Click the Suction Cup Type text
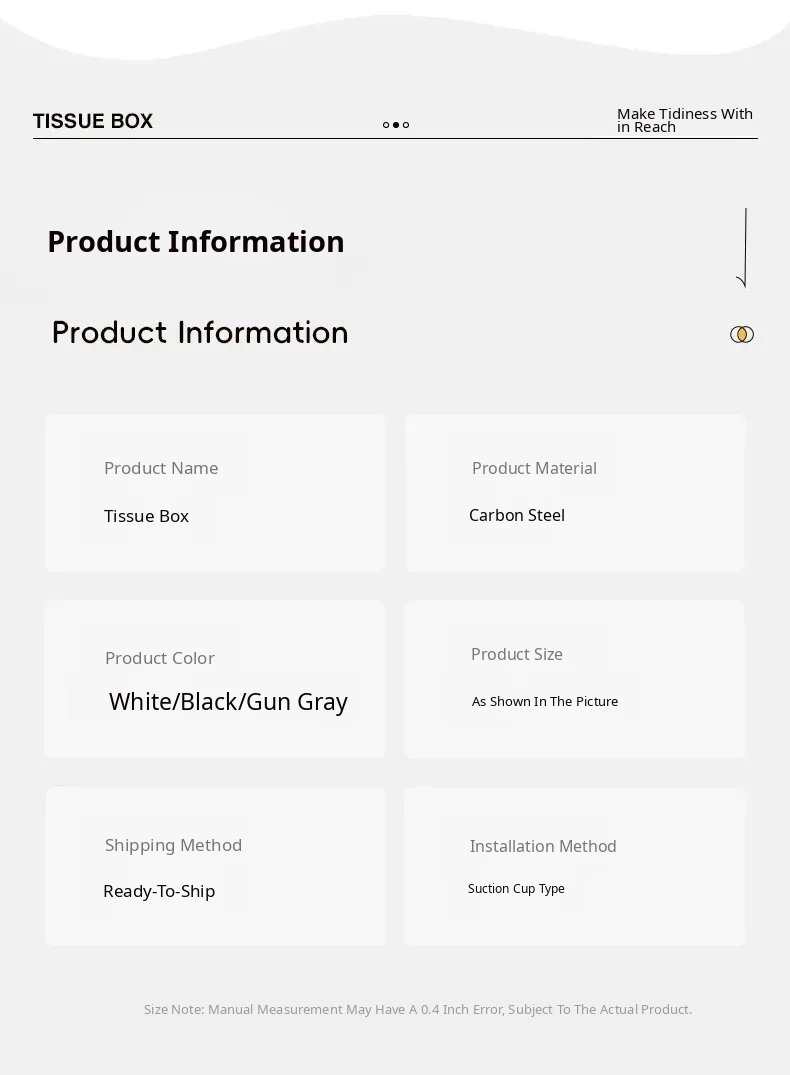This screenshot has width=790, height=1075. pyautogui.click(x=516, y=888)
